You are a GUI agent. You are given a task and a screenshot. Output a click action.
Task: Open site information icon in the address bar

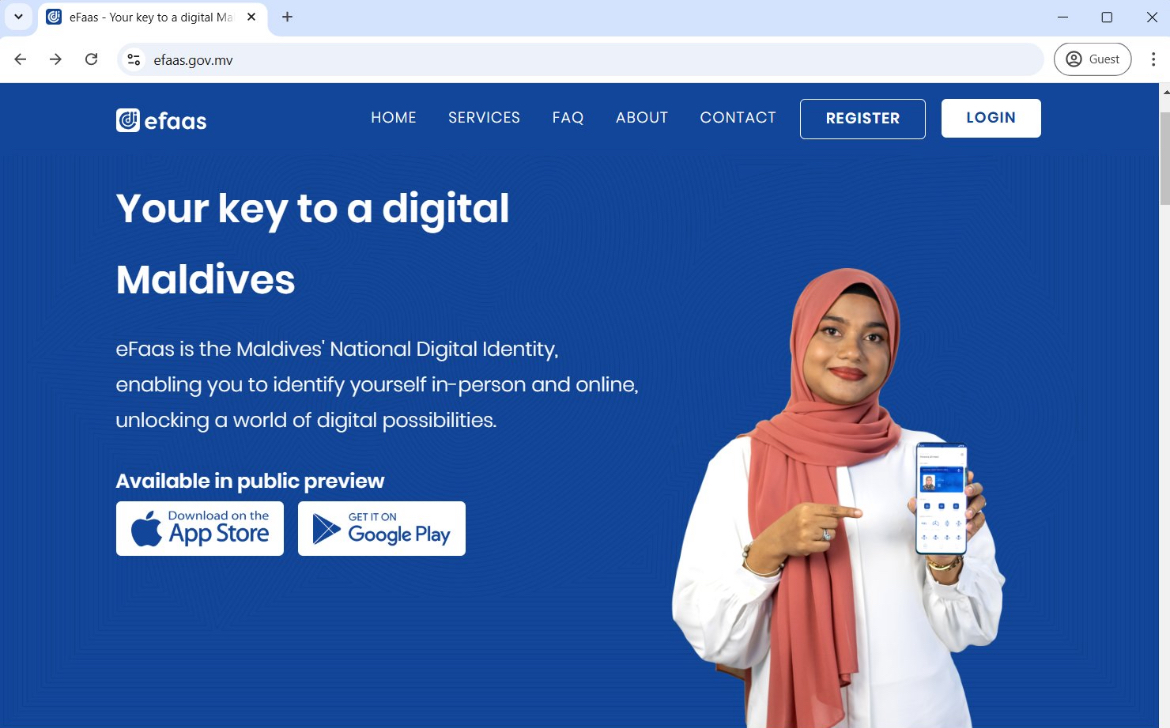click(134, 60)
